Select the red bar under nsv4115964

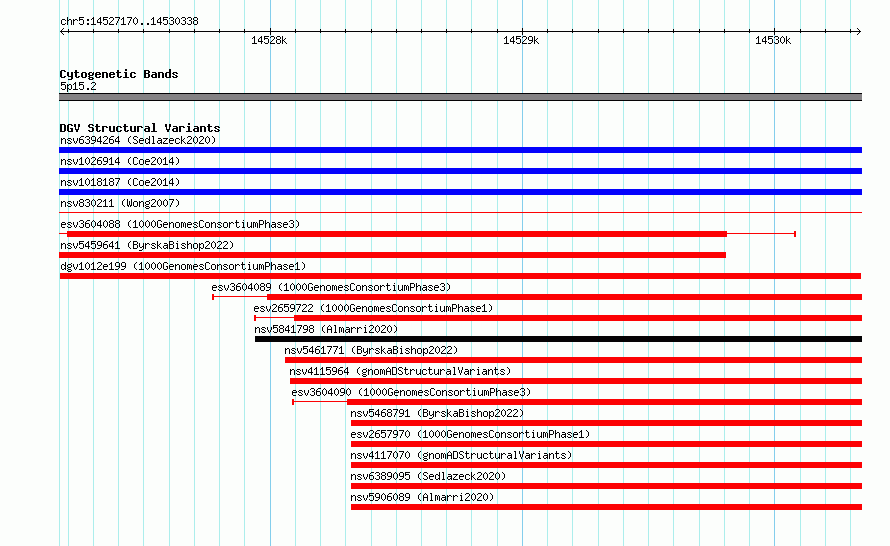point(576,381)
